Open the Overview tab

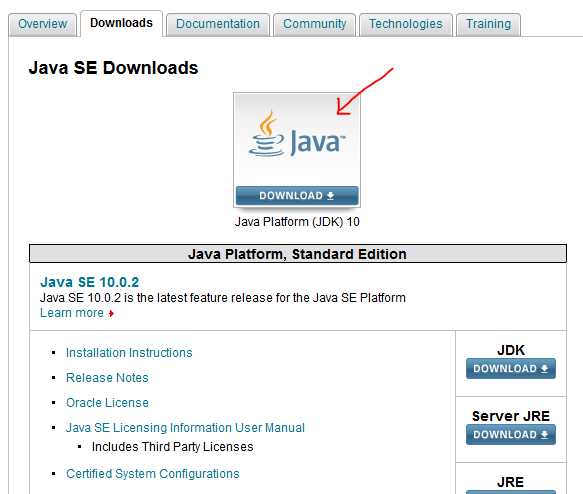click(42, 24)
